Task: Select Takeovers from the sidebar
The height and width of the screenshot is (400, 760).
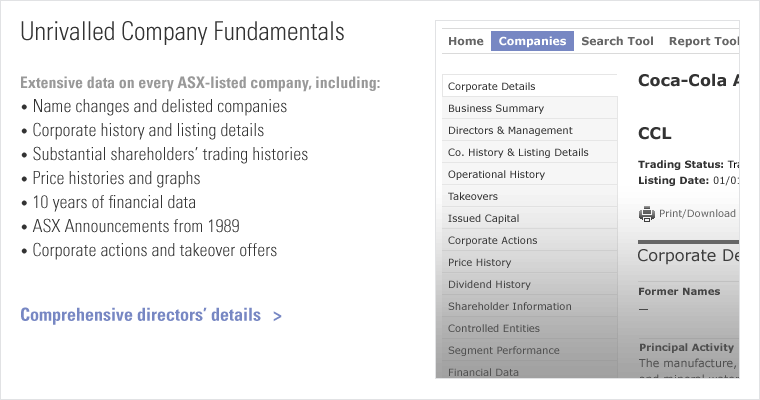Action: [473, 197]
